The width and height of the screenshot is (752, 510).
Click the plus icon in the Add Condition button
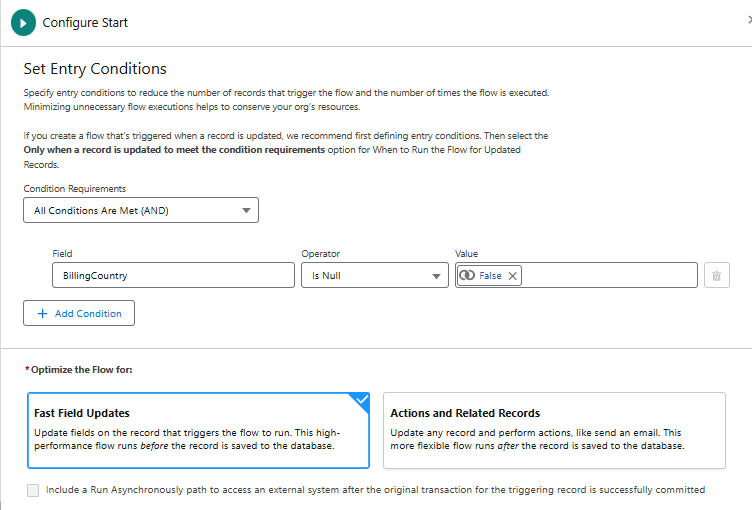[42, 313]
